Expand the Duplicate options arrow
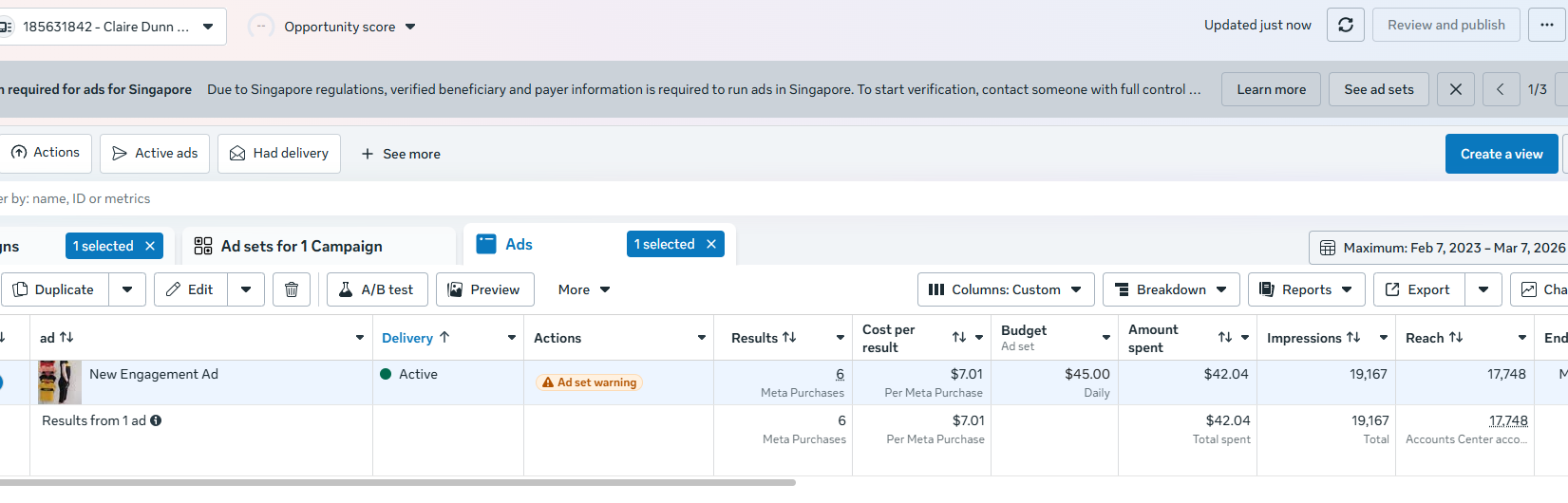This screenshot has height=503, width=1568. click(x=127, y=289)
